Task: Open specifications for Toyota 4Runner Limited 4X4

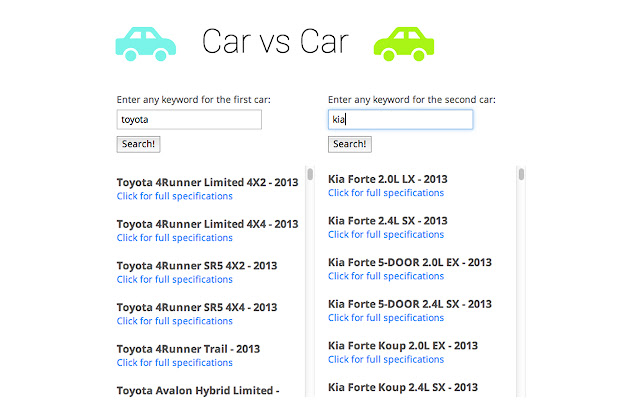Action: click(x=175, y=238)
